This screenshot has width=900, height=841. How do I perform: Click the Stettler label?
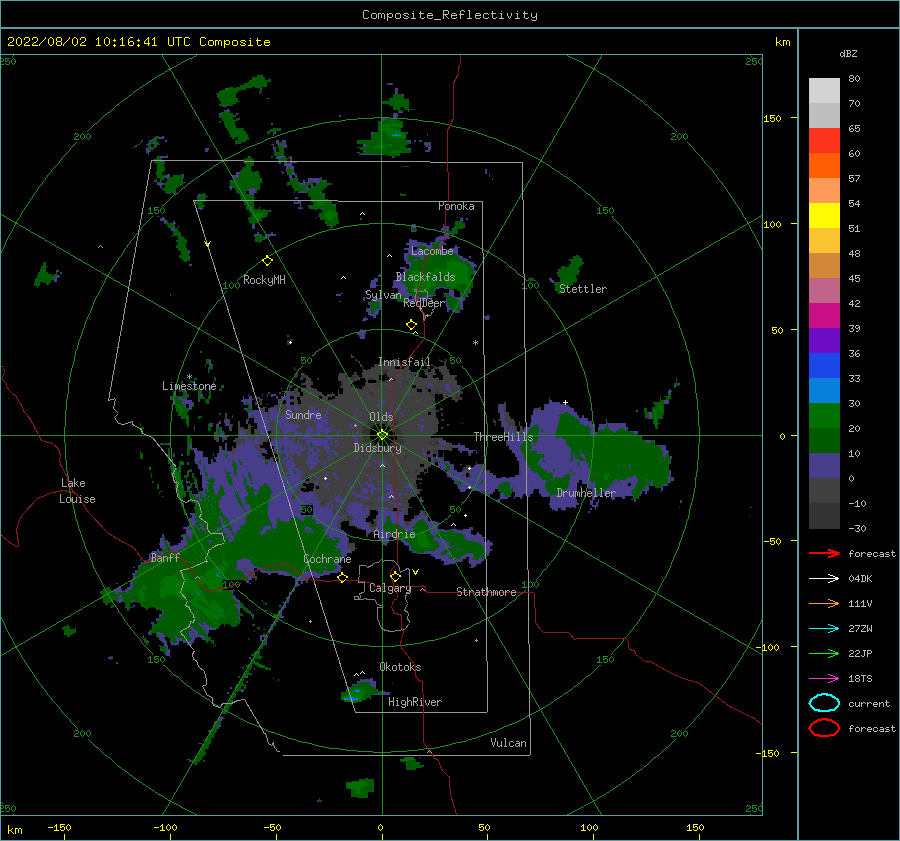tap(583, 289)
